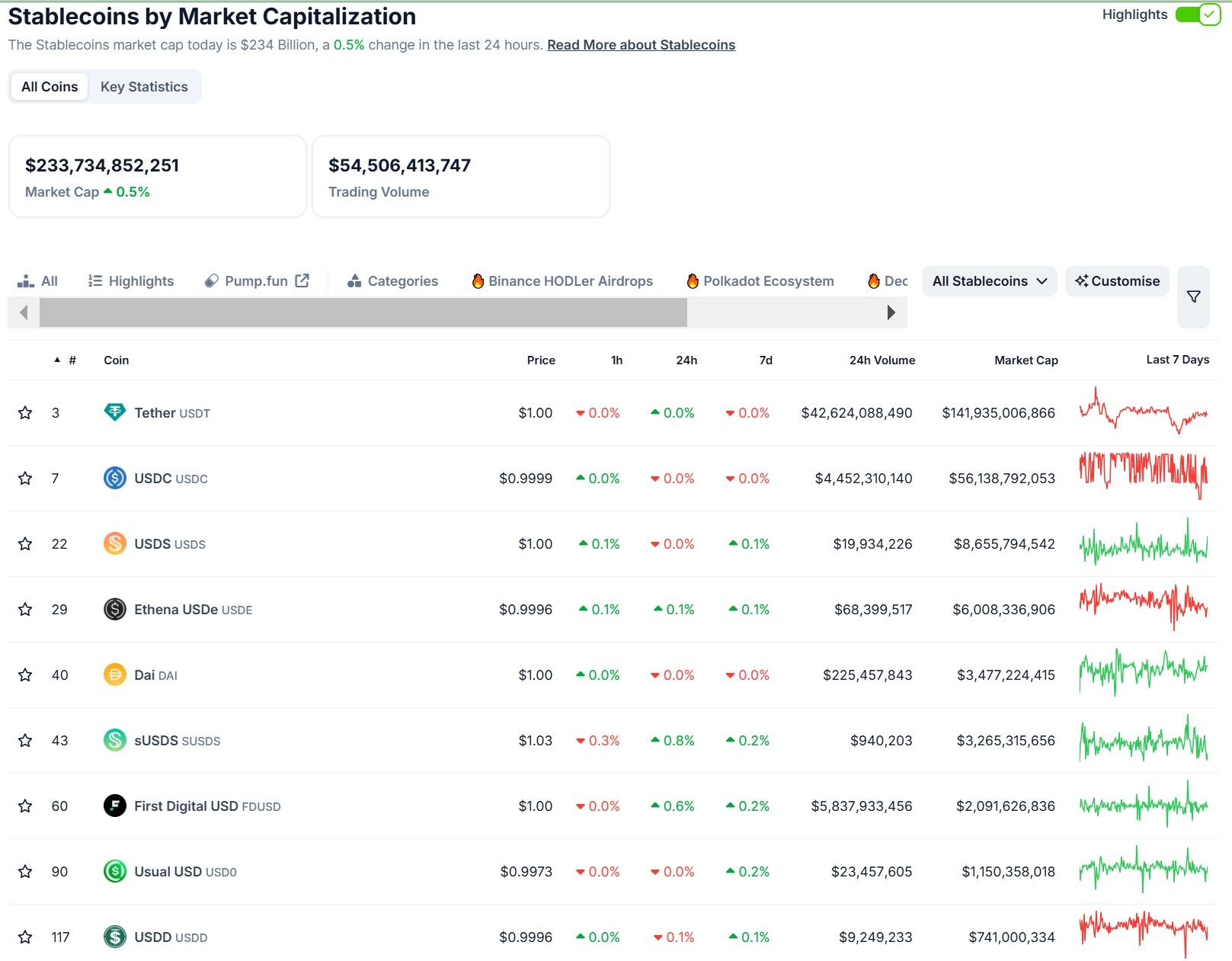
Task: Click the USDC coin logo
Action: (115, 478)
